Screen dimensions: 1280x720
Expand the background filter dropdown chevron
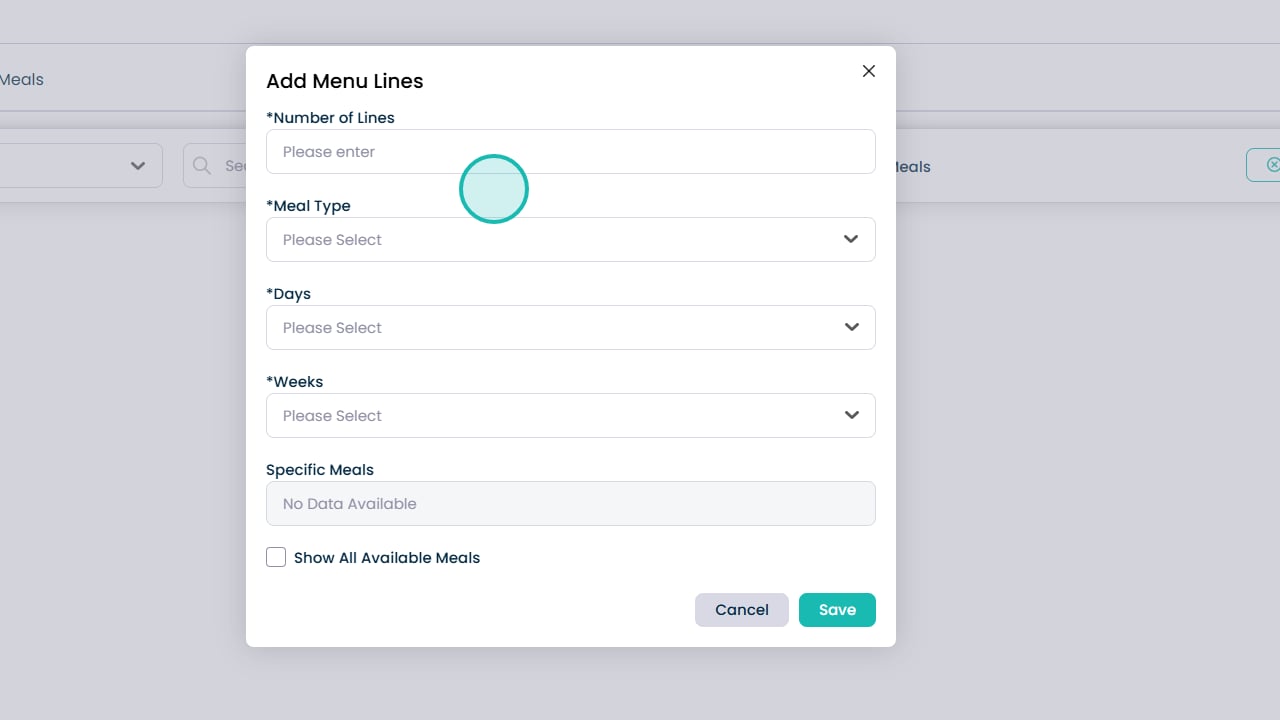coord(138,166)
